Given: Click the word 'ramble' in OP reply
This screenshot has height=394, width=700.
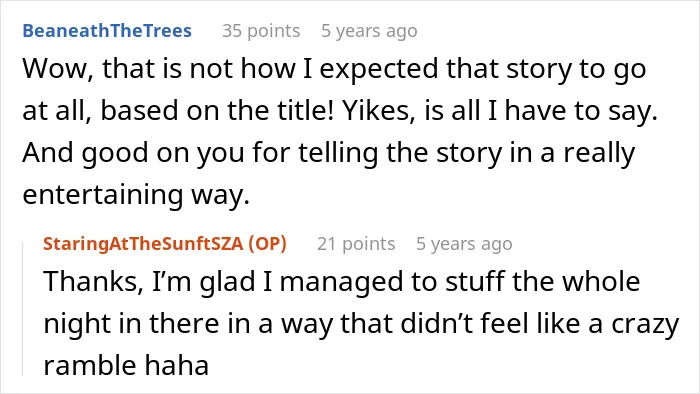Looking at the screenshot, I should pyautogui.click(x=90, y=365).
